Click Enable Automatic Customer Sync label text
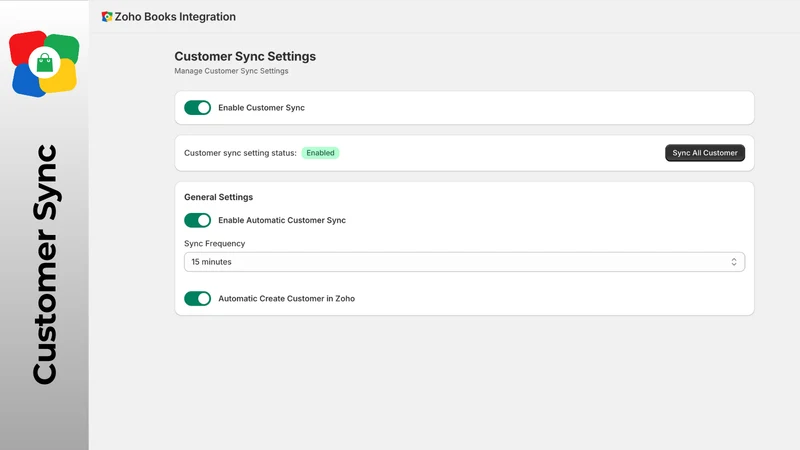Image resolution: width=800 pixels, height=450 pixels. coord(282,220)
